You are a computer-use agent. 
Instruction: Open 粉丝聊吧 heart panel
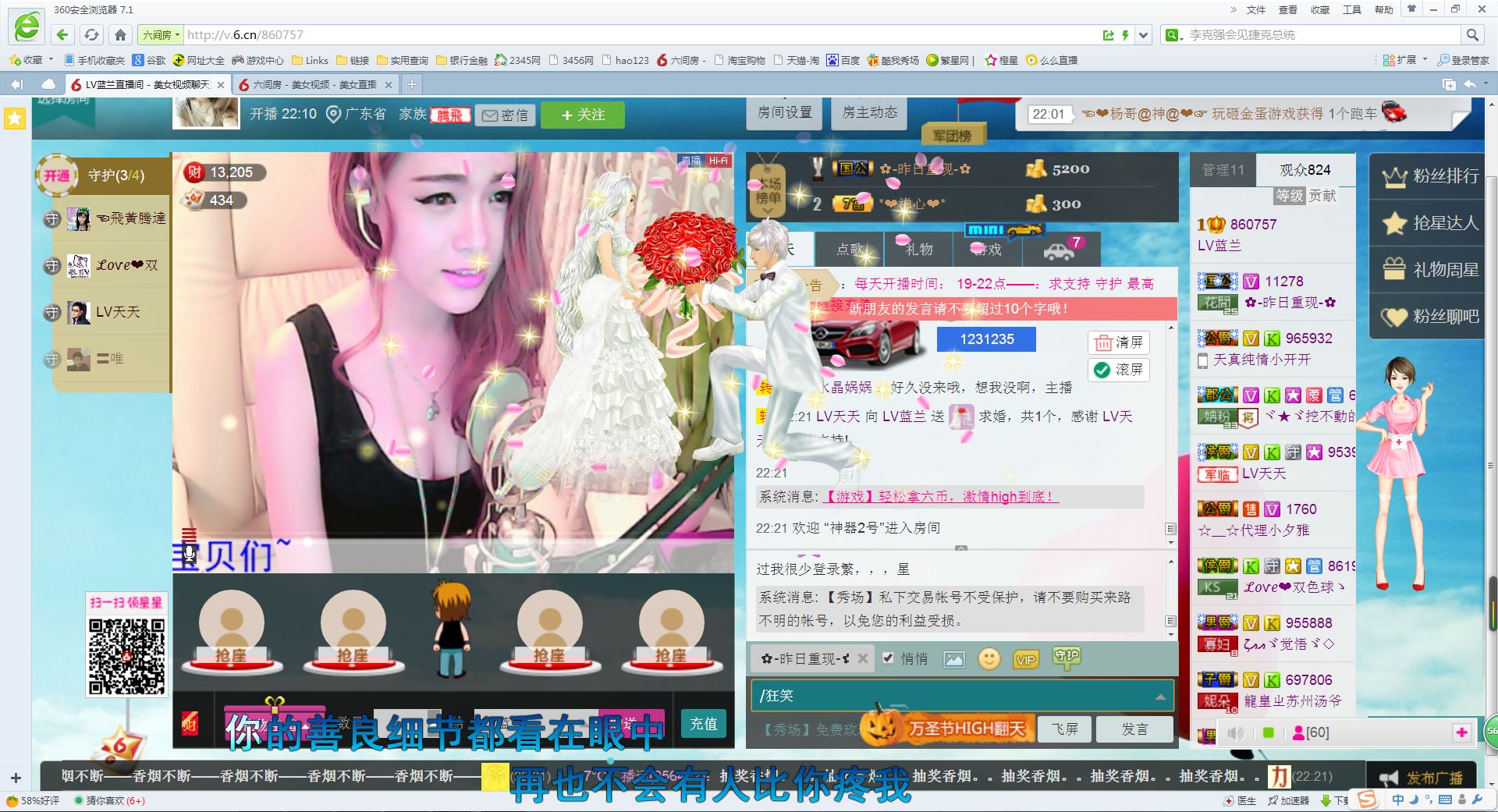point(1429,317)
